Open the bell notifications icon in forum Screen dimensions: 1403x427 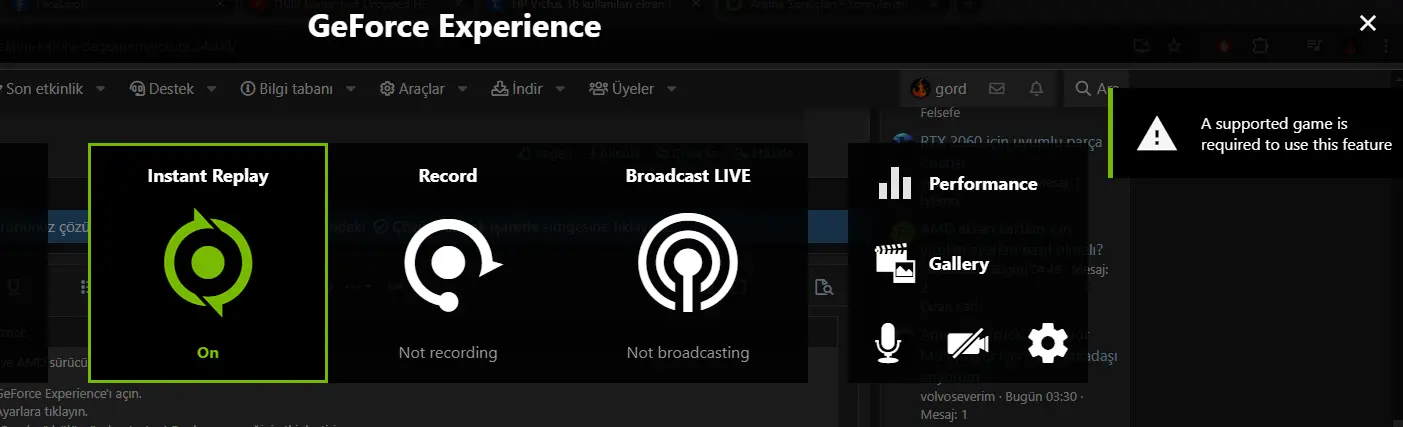(x=1036, y=89)
